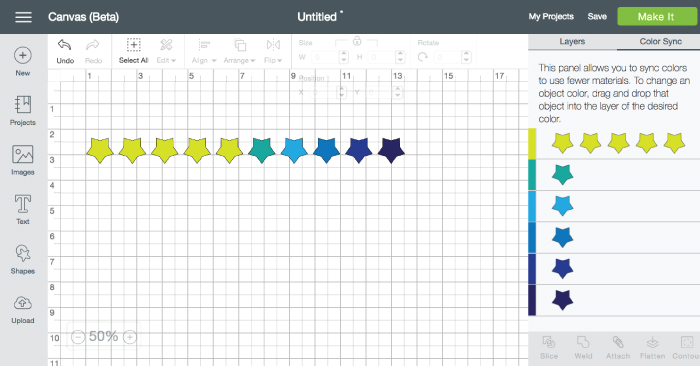Viewport: 700px width, 366px height.
Task: Click the Height input field
Action: [x=381, y=57]
